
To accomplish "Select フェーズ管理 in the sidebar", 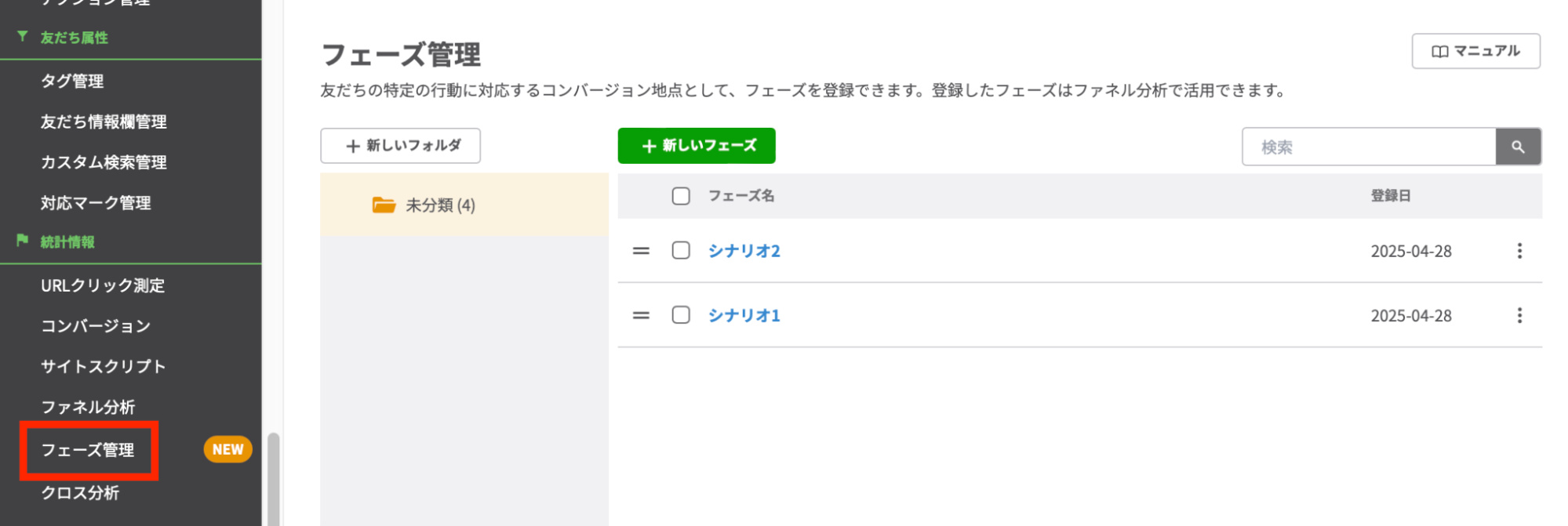I will (88, 451).
